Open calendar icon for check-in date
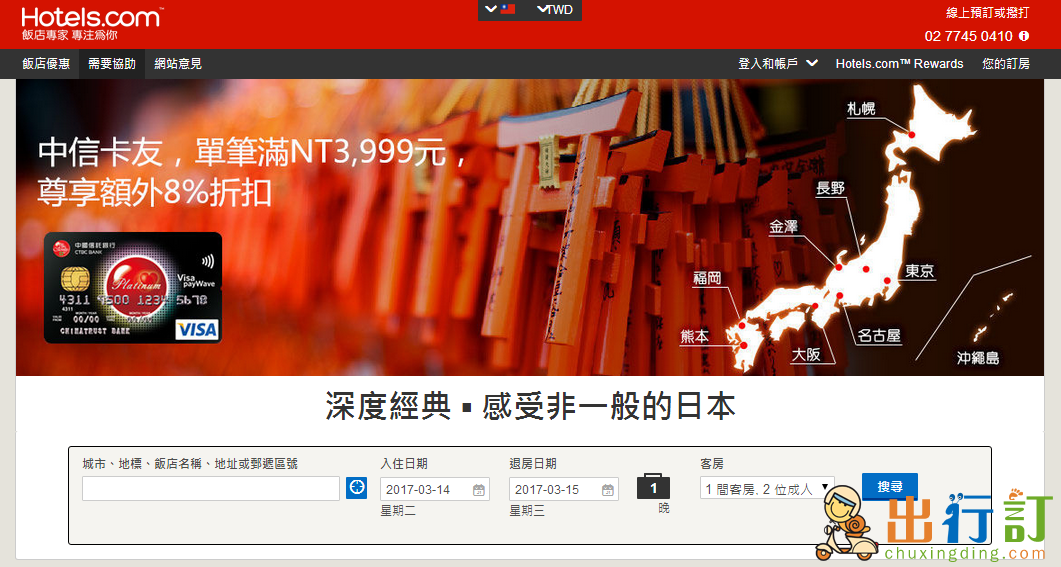Viewport: 1061px width, 567px height. point(478,490)
